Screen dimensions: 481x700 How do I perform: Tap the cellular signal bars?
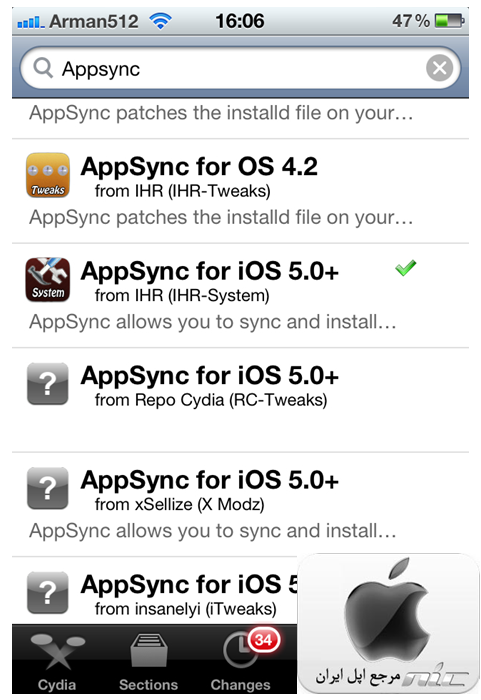pyautogui.click(x=30, y=22)
